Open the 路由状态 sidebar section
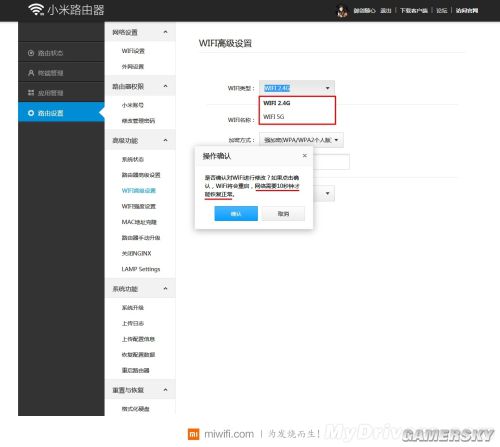Viewport: 500px width, 447px height. click(61, 53)
